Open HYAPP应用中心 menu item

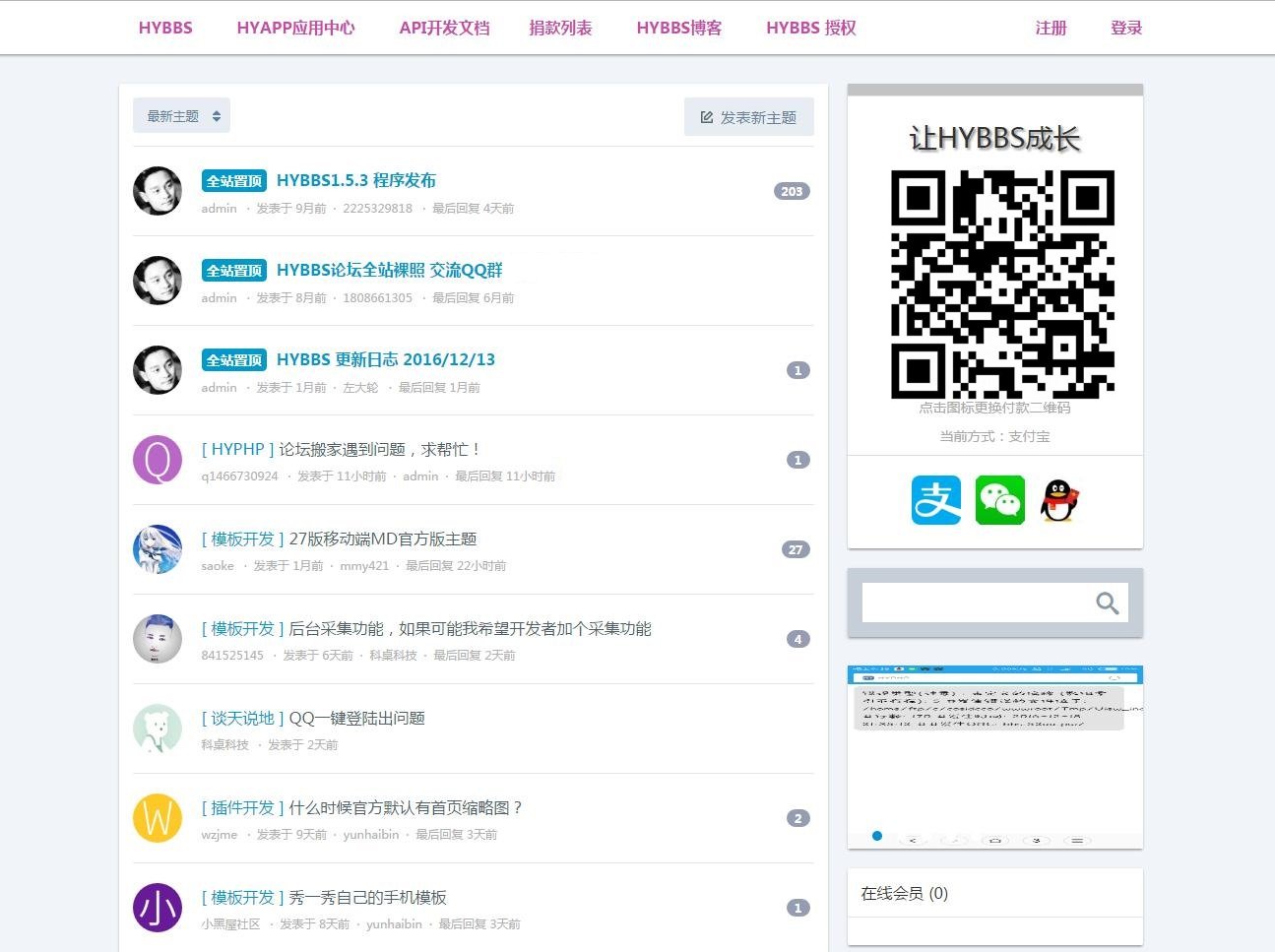(296, 28)
